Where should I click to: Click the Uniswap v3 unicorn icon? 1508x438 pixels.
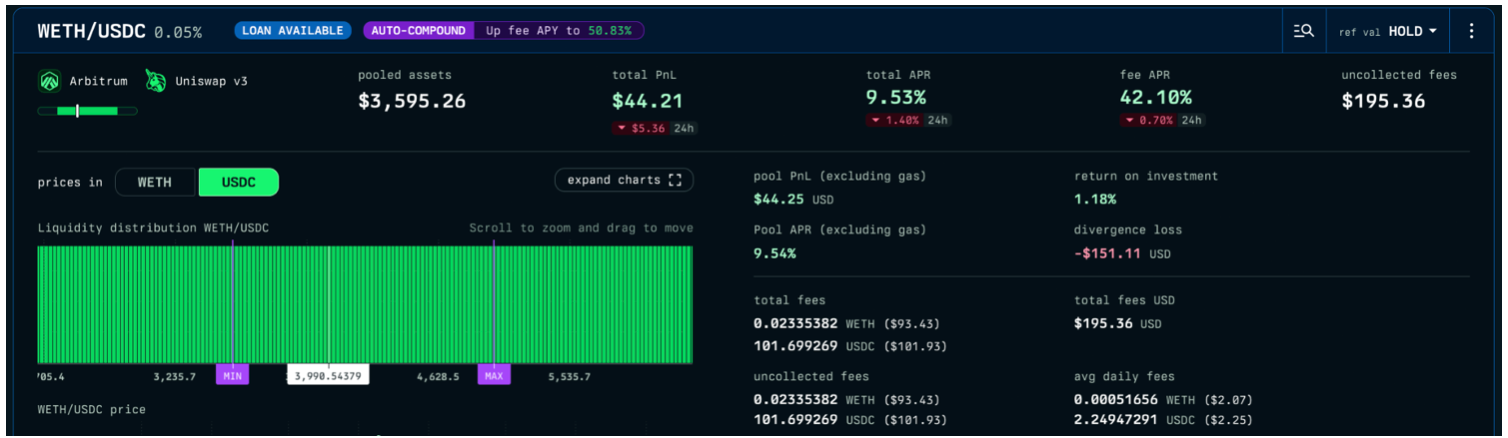(155, 81)
